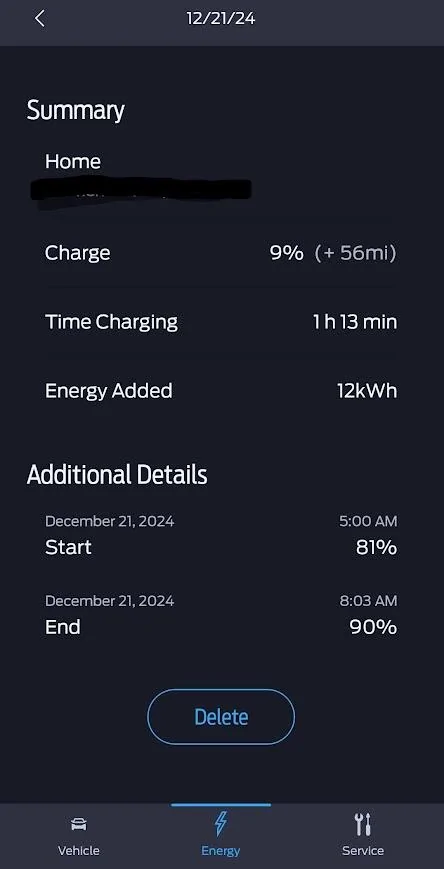Click the Start 81% entry

tap(221, 536)
